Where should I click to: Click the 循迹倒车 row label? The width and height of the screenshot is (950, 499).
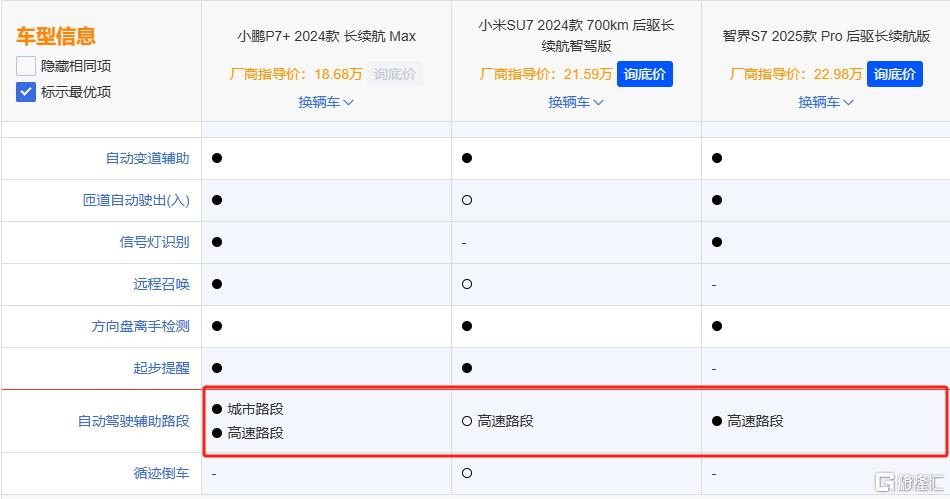tap(161, 473)
